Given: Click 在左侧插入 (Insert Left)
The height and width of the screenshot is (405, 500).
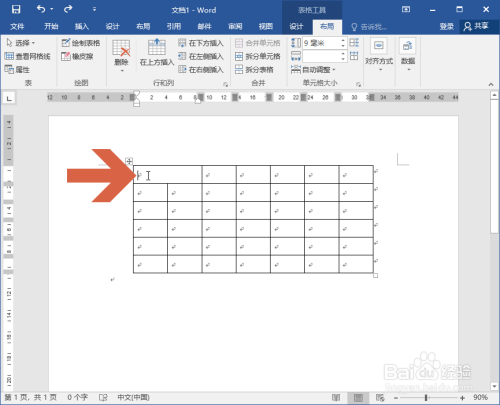Looking at the screenshot, I should coord(201,56).
